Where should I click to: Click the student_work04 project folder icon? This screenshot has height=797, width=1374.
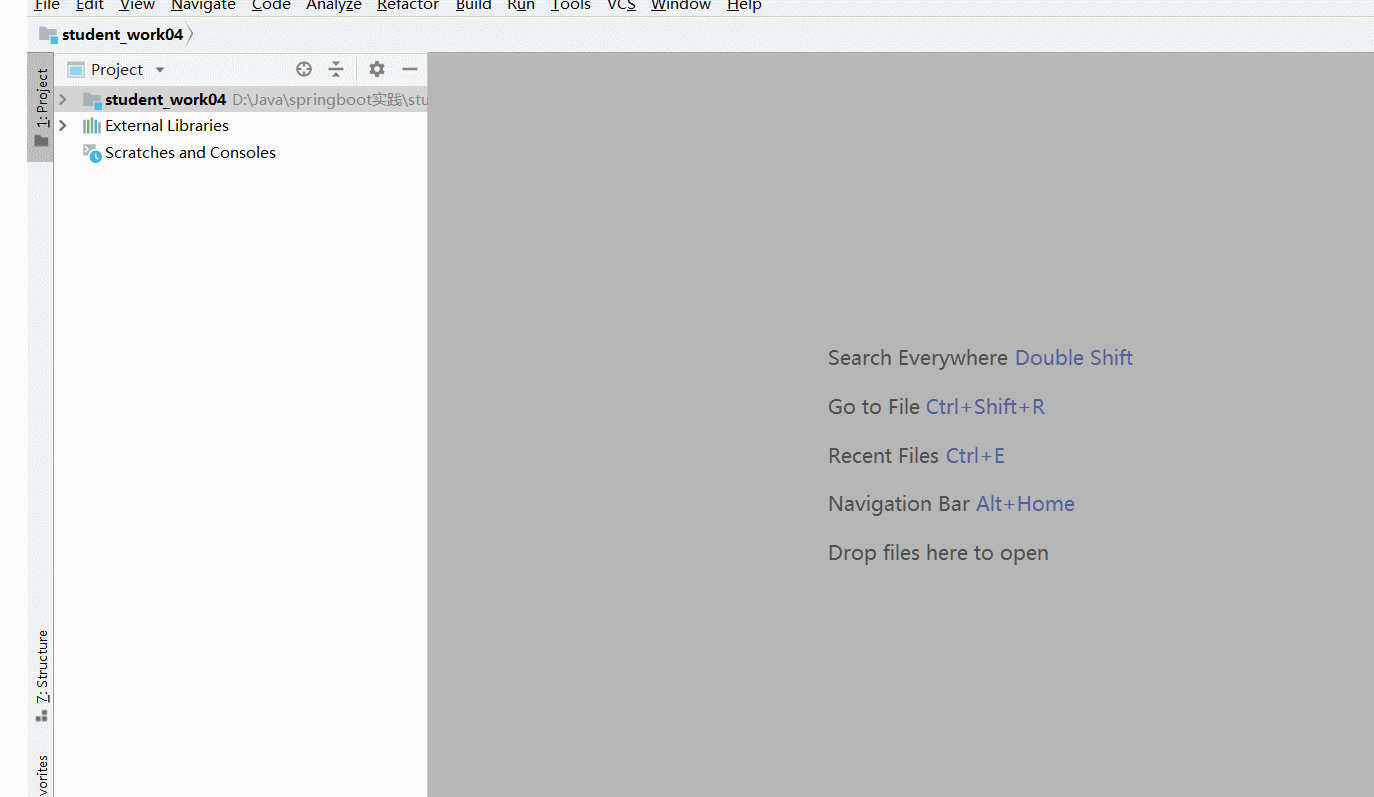(x=92, y=99)
